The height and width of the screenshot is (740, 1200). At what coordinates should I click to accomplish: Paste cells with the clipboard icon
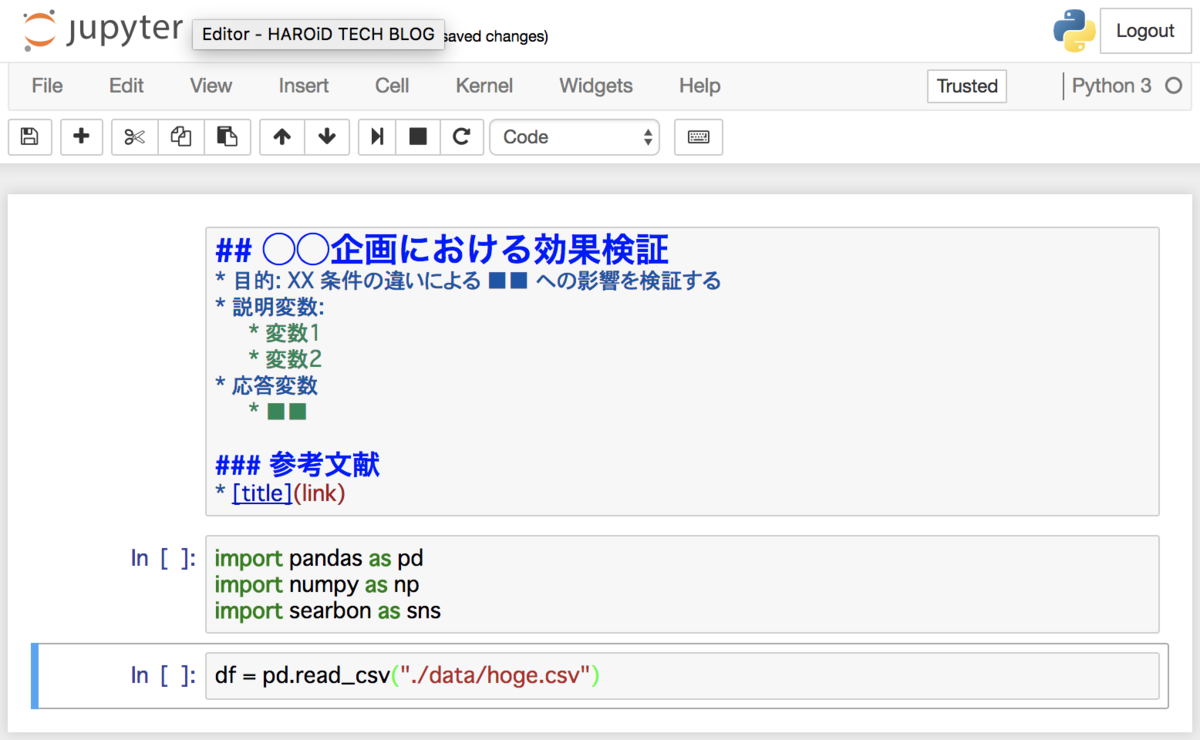[x=228, y=137]
